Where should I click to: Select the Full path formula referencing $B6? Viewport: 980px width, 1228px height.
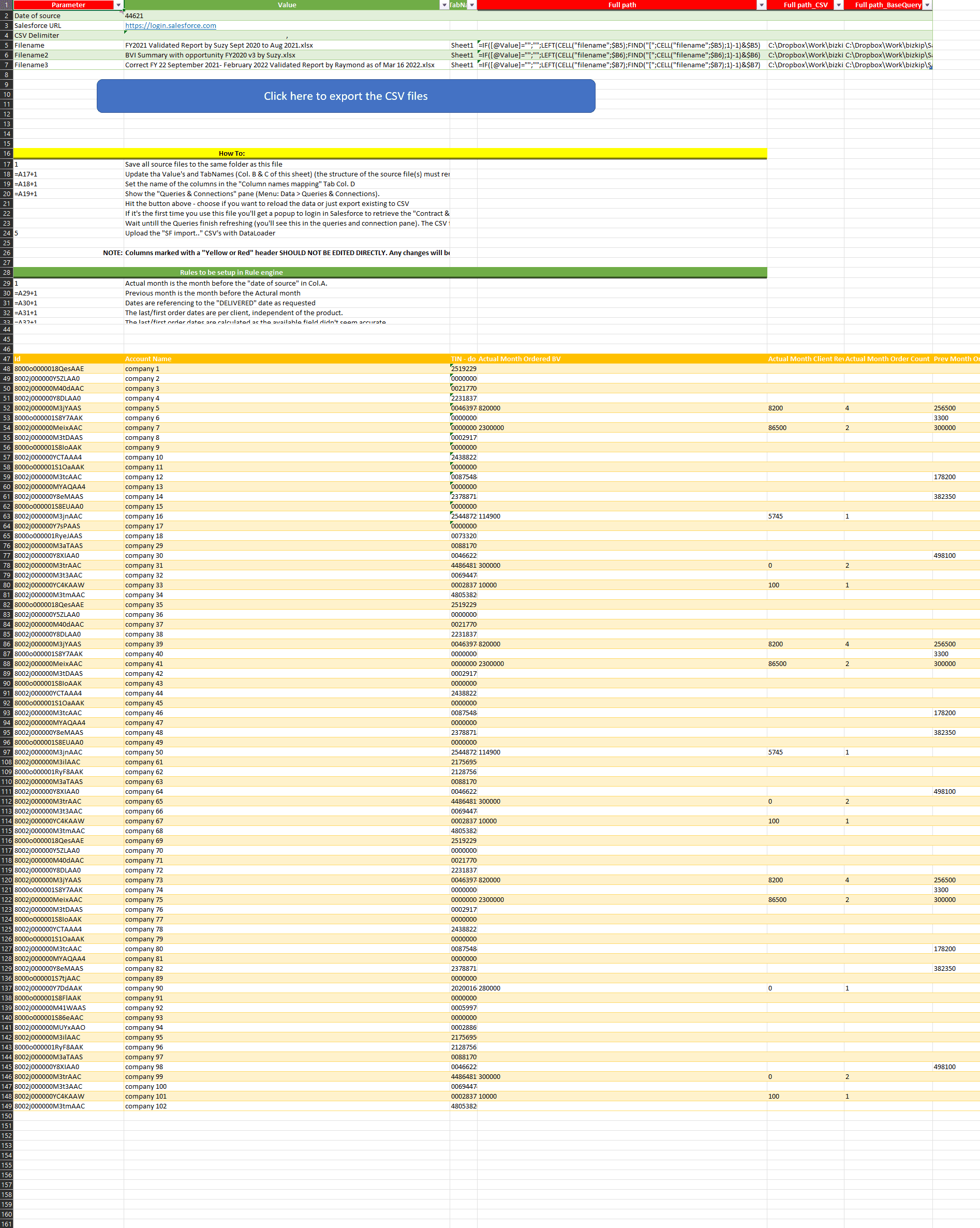[x=622, y=55]
